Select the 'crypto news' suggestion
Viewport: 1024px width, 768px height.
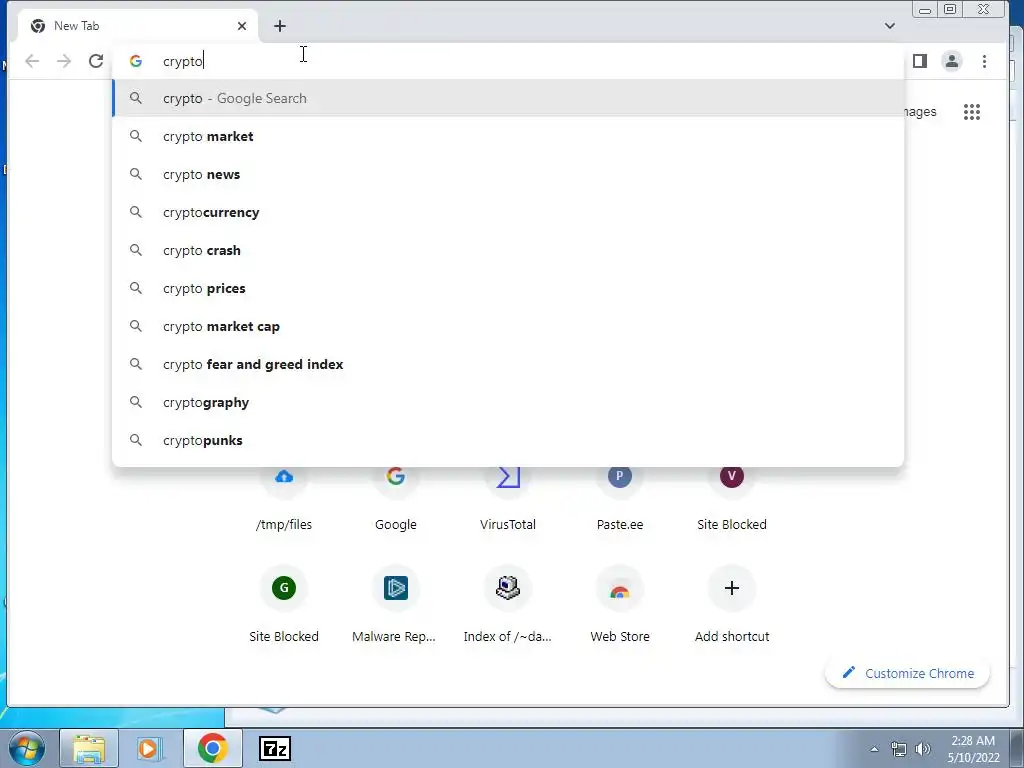508,174
